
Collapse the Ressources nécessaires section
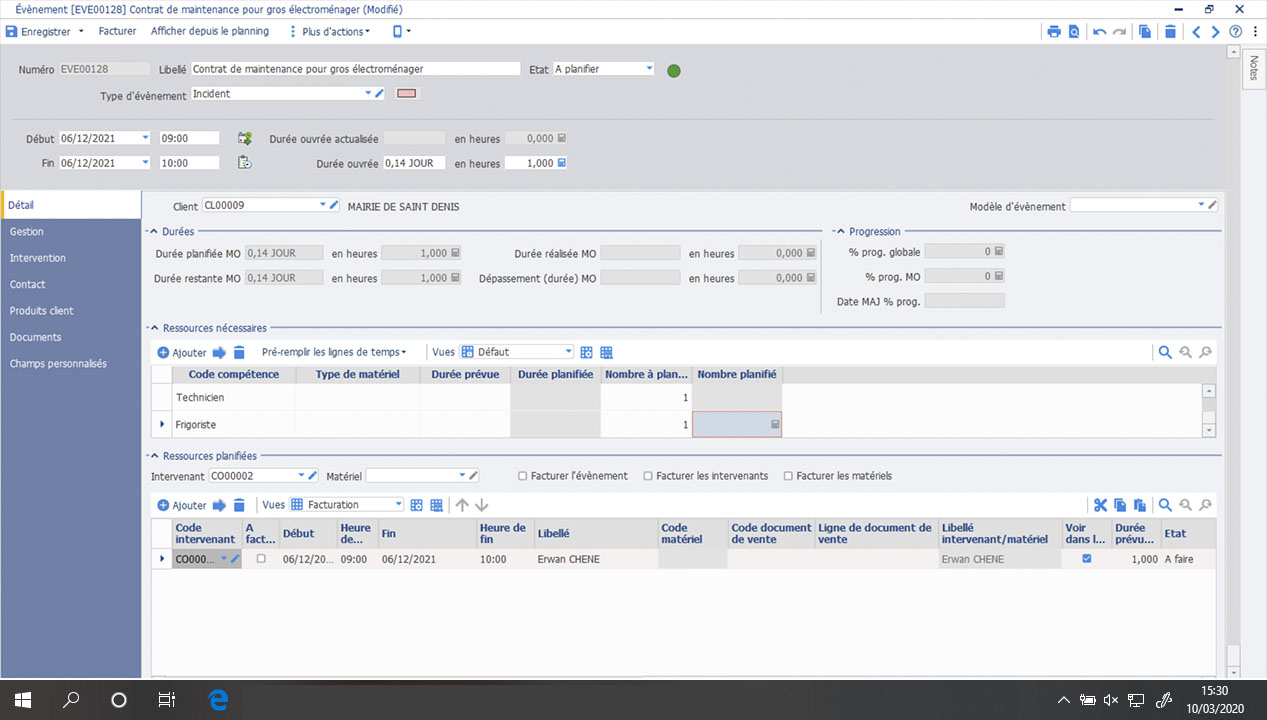[155, 327]
